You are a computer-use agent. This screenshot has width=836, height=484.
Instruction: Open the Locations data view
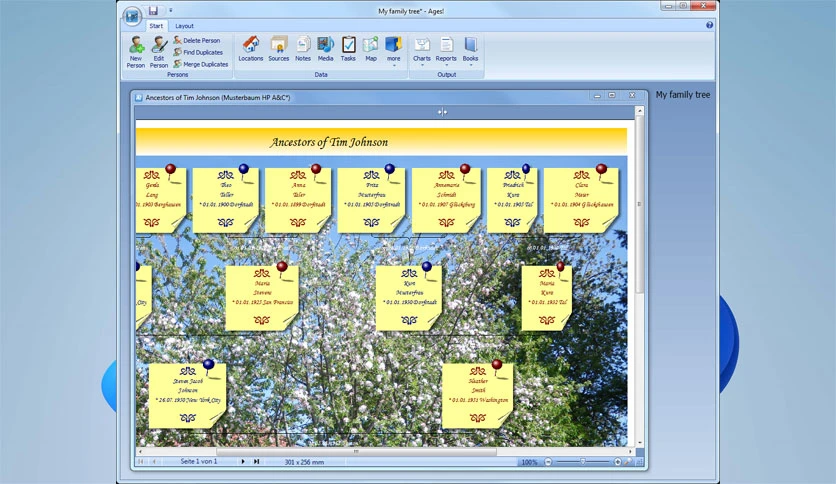pyautogui.click(x=251, y=49)
